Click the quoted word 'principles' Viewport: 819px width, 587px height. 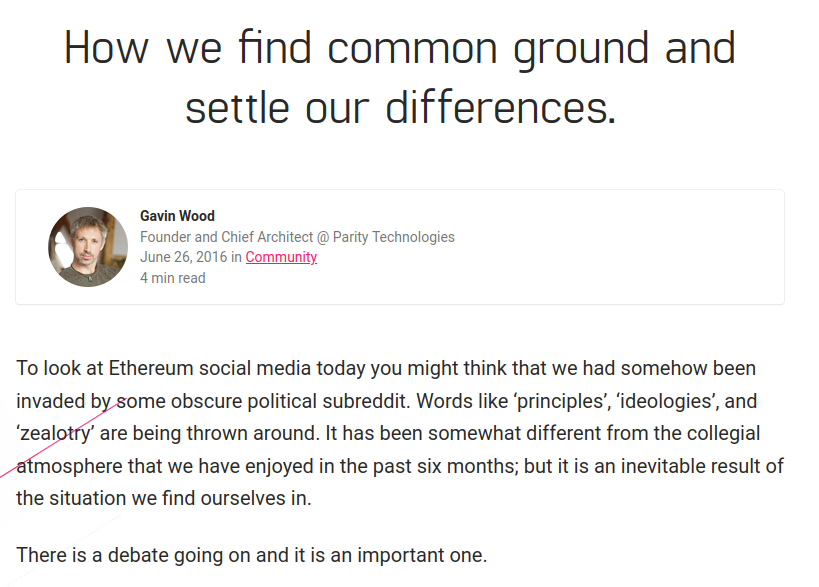click(560, 402)
